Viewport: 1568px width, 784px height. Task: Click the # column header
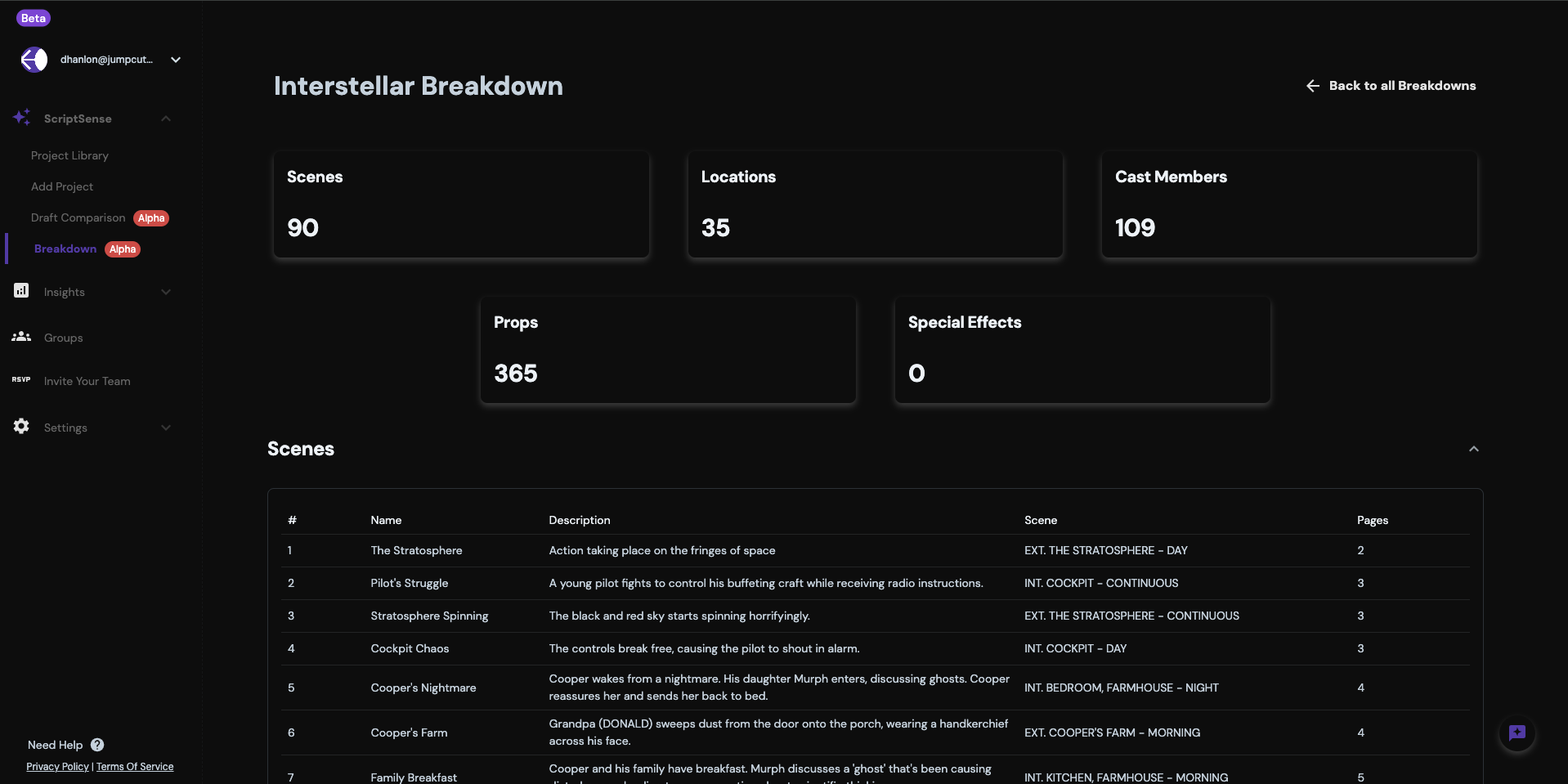[x=292, y=520]
